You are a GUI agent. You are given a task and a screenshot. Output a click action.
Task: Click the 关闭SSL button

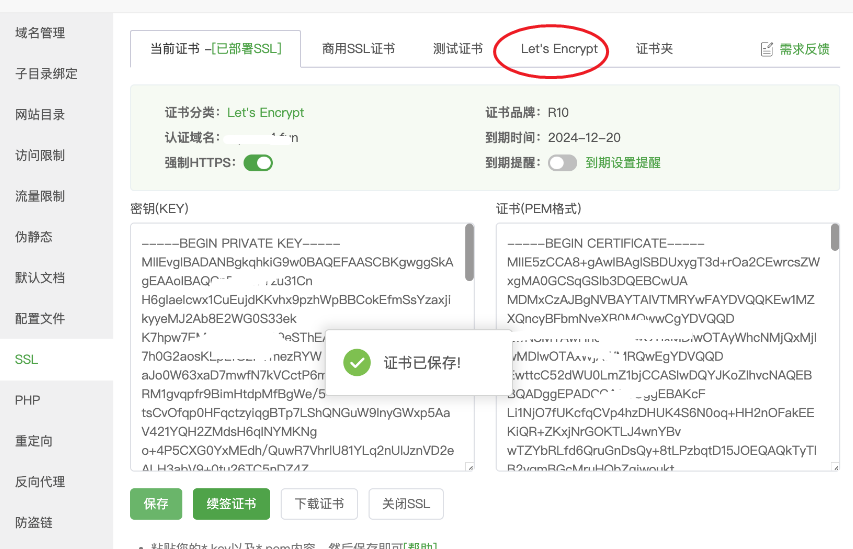[406, 504]
